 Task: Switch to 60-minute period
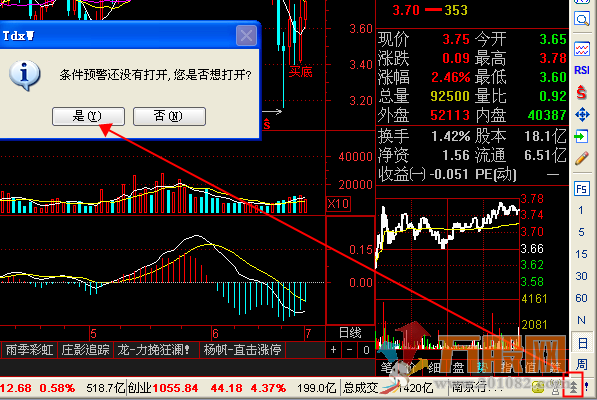coord(581,298)
